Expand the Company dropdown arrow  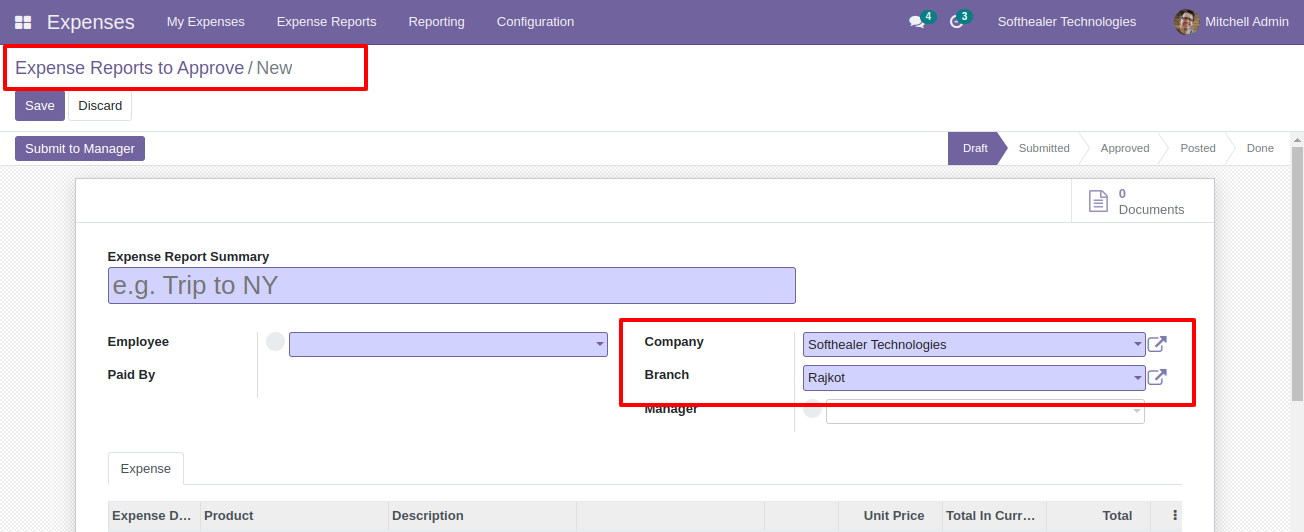(1138, 344)
